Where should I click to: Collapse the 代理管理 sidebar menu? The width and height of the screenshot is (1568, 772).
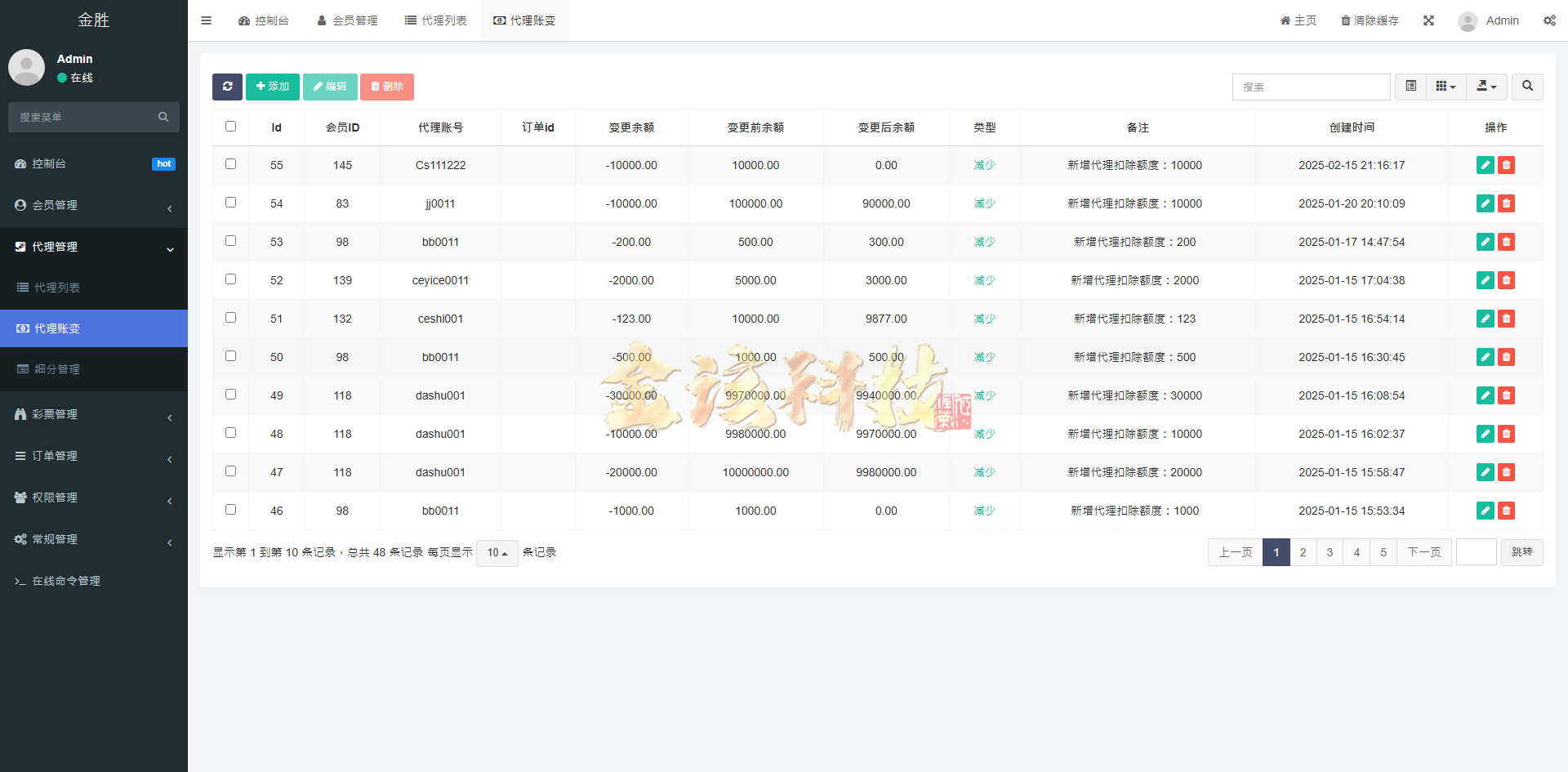pyautogui.click(x=93, y=246)
